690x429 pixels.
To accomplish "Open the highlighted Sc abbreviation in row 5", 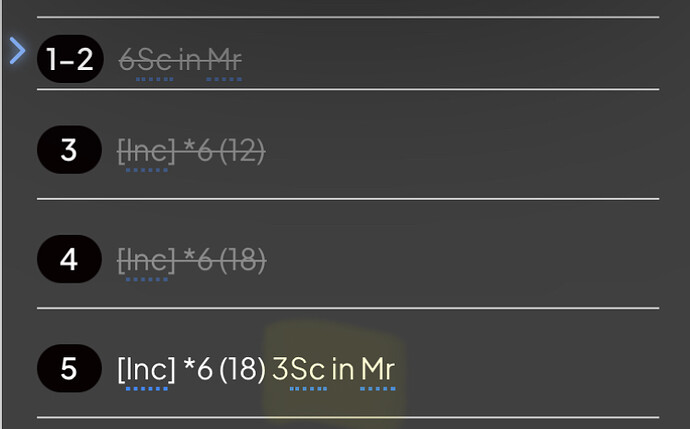I will [308, 369].
